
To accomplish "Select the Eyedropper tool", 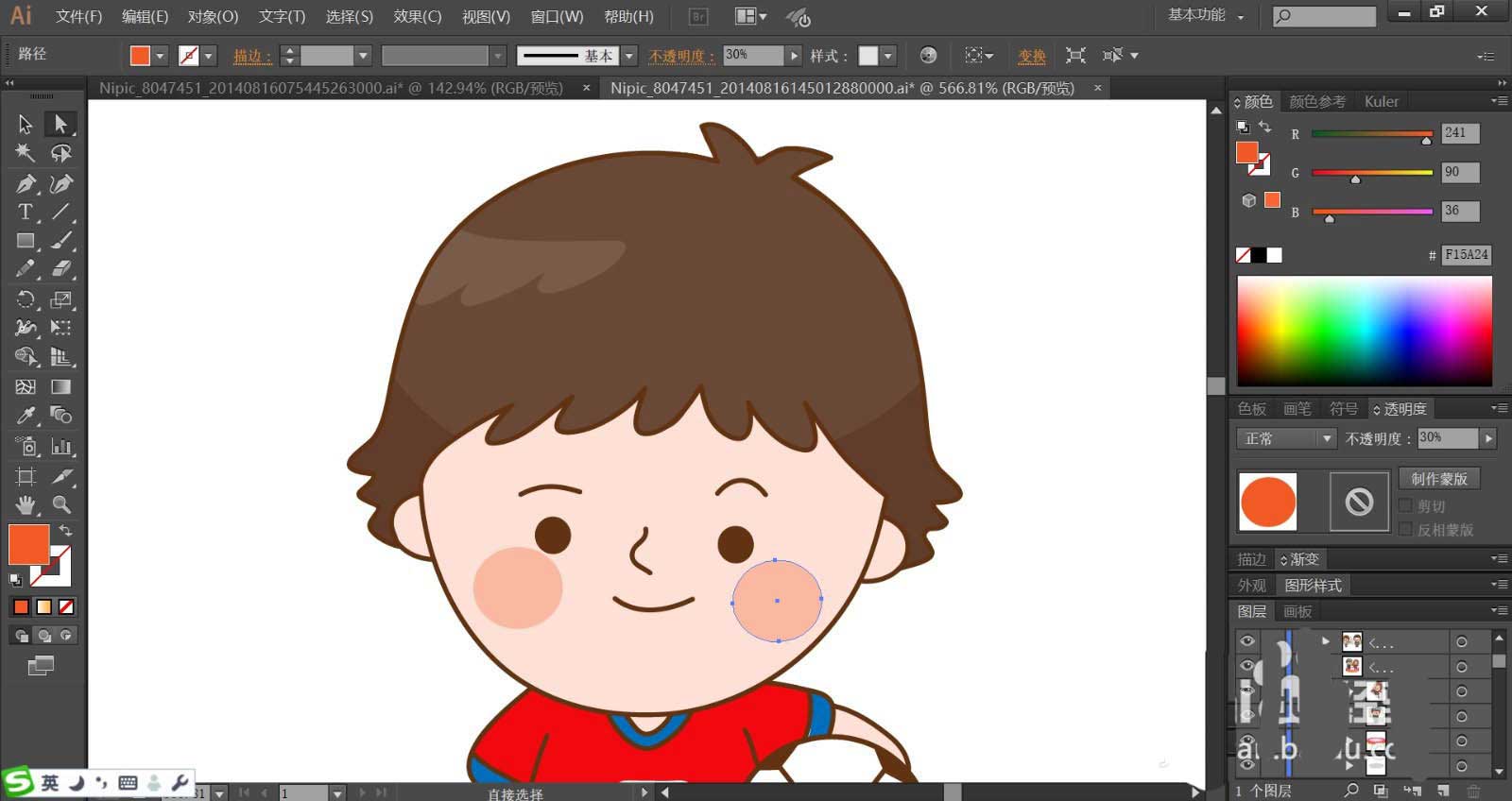I will click(x=26, y=416).
